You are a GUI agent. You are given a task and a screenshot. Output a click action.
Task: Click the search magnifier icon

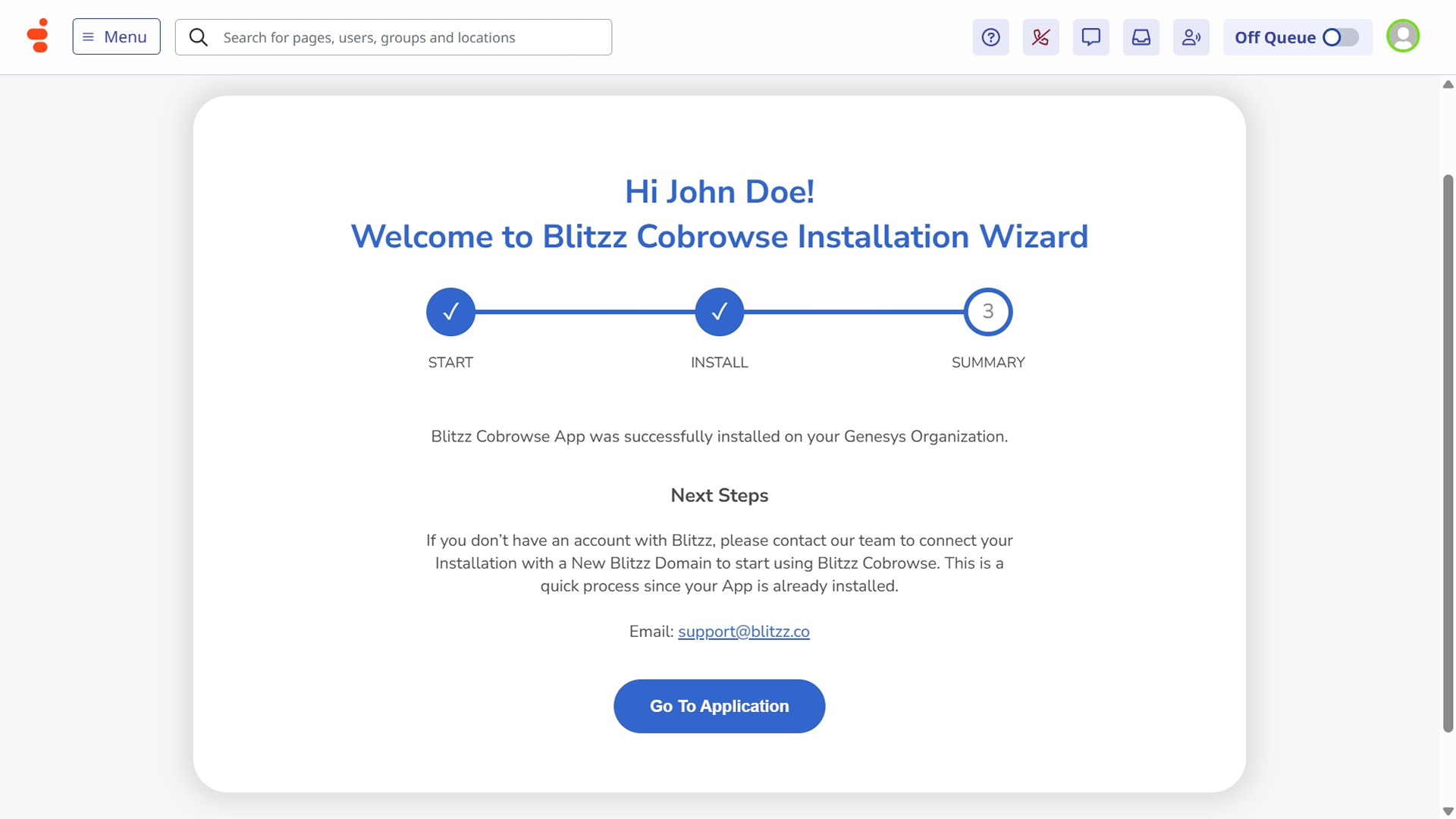(198, 37)
